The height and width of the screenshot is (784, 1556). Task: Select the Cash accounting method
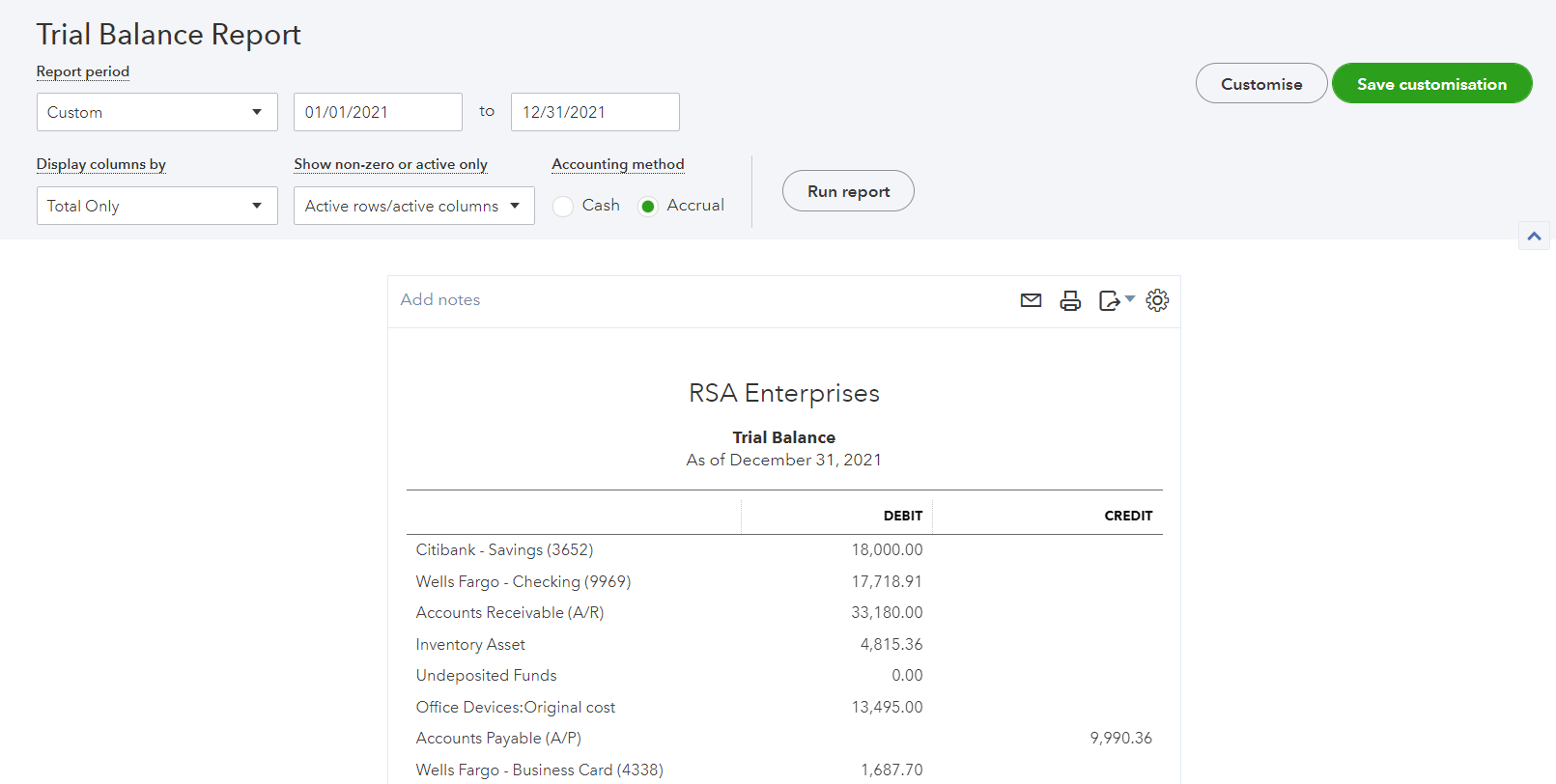coord(564,206)
